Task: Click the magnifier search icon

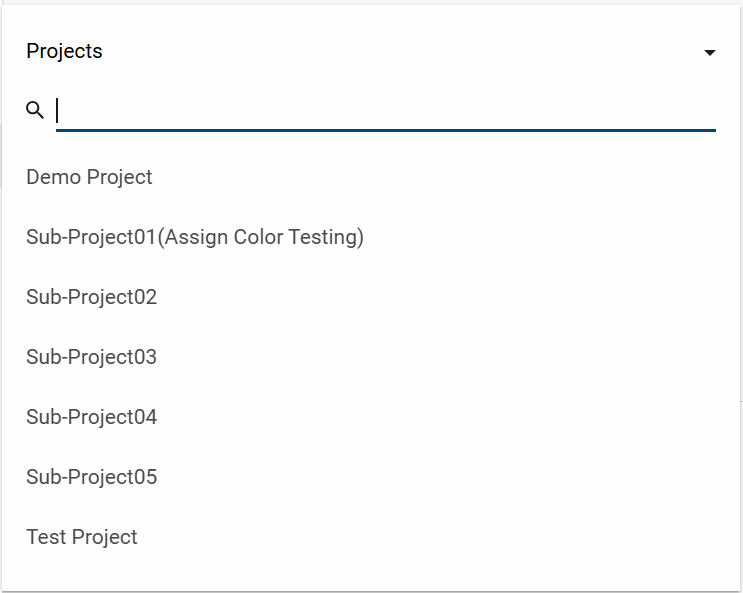Action: pyautogui.click(x=35, y=110)
